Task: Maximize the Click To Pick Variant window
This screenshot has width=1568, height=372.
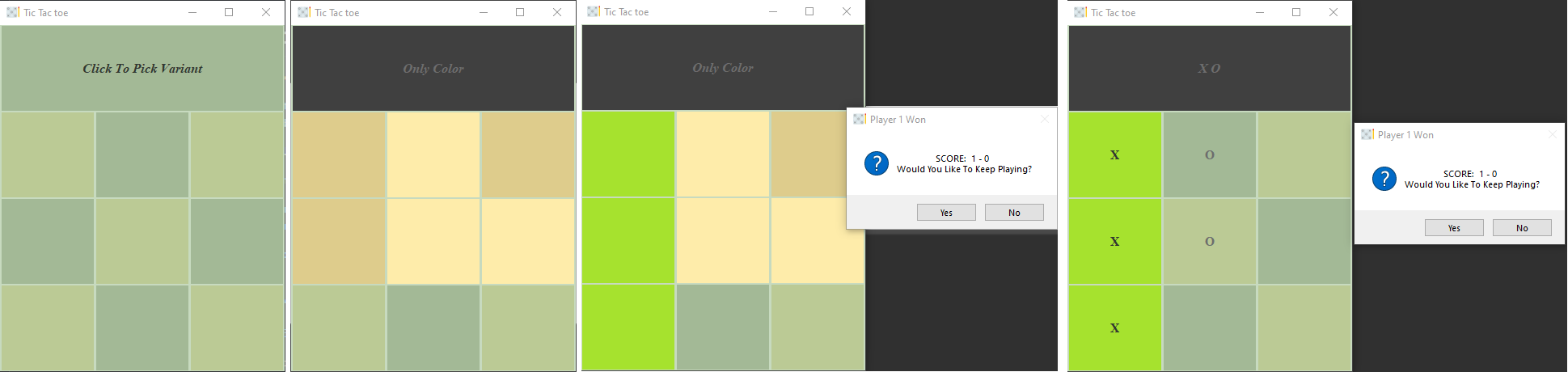Action: pos(229,12)
